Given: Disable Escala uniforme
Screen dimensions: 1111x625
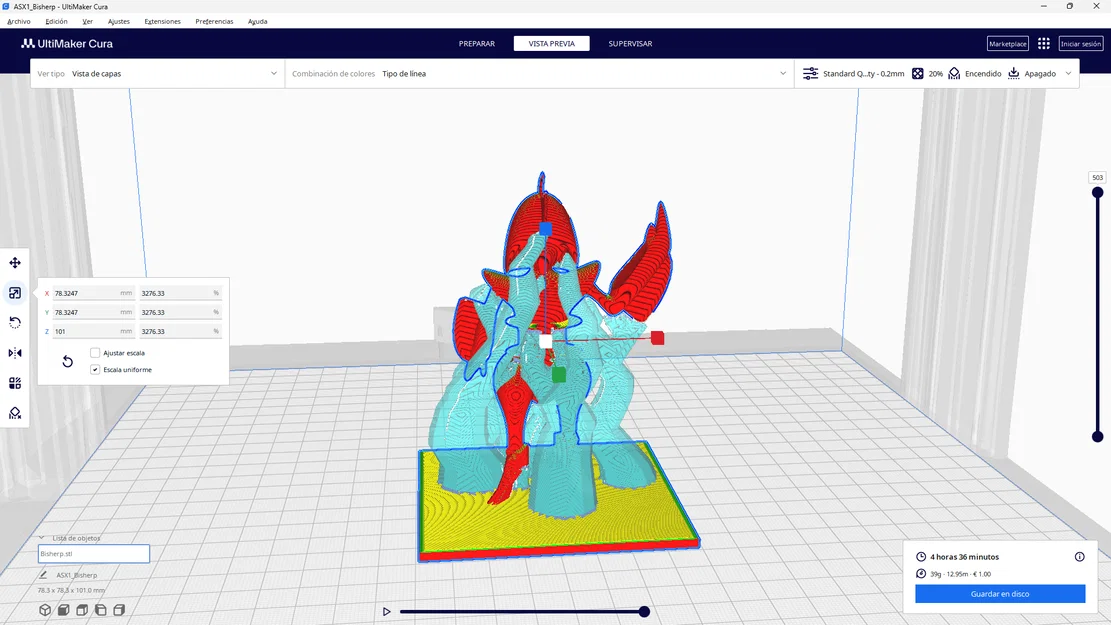Looking at the screenshot, I should [x=93, y=369].
